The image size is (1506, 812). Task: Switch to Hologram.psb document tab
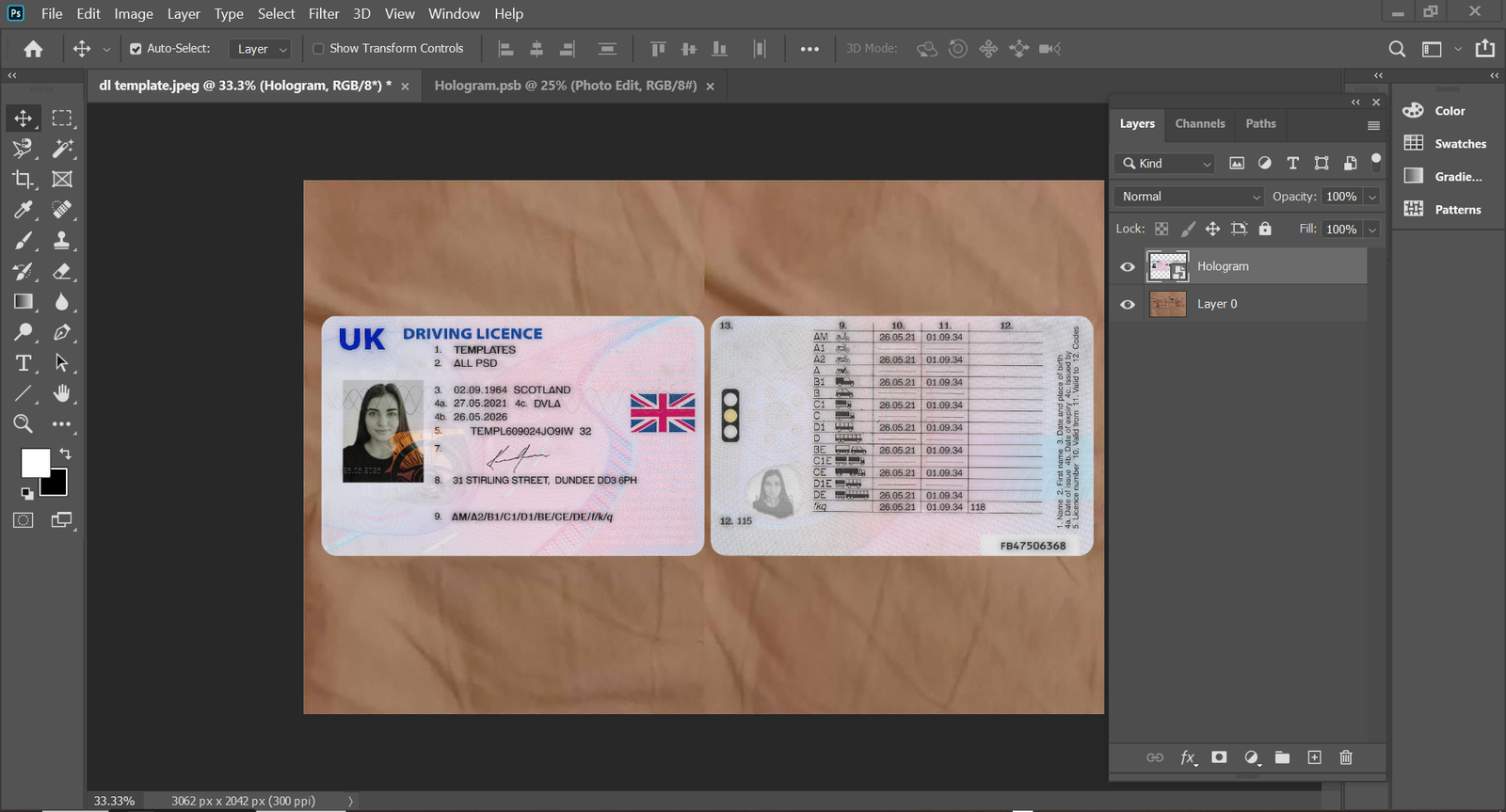[566, 86]
